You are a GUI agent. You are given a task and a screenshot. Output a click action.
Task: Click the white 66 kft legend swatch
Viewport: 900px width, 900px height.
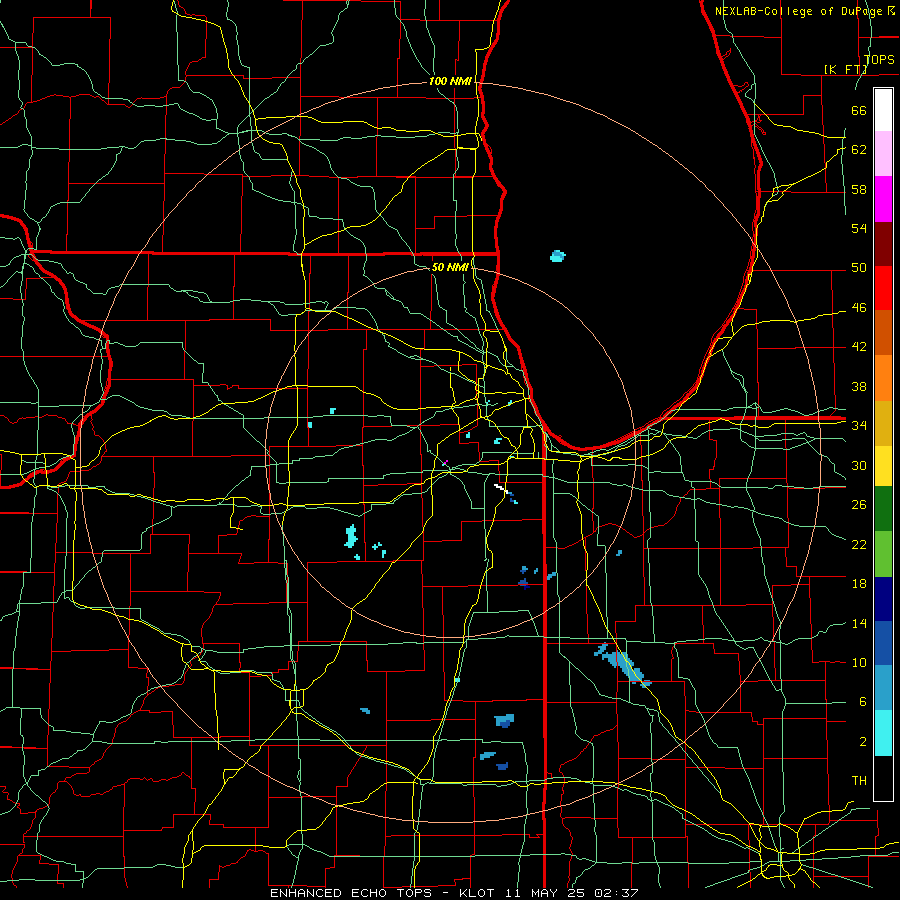tap(883, 110)
